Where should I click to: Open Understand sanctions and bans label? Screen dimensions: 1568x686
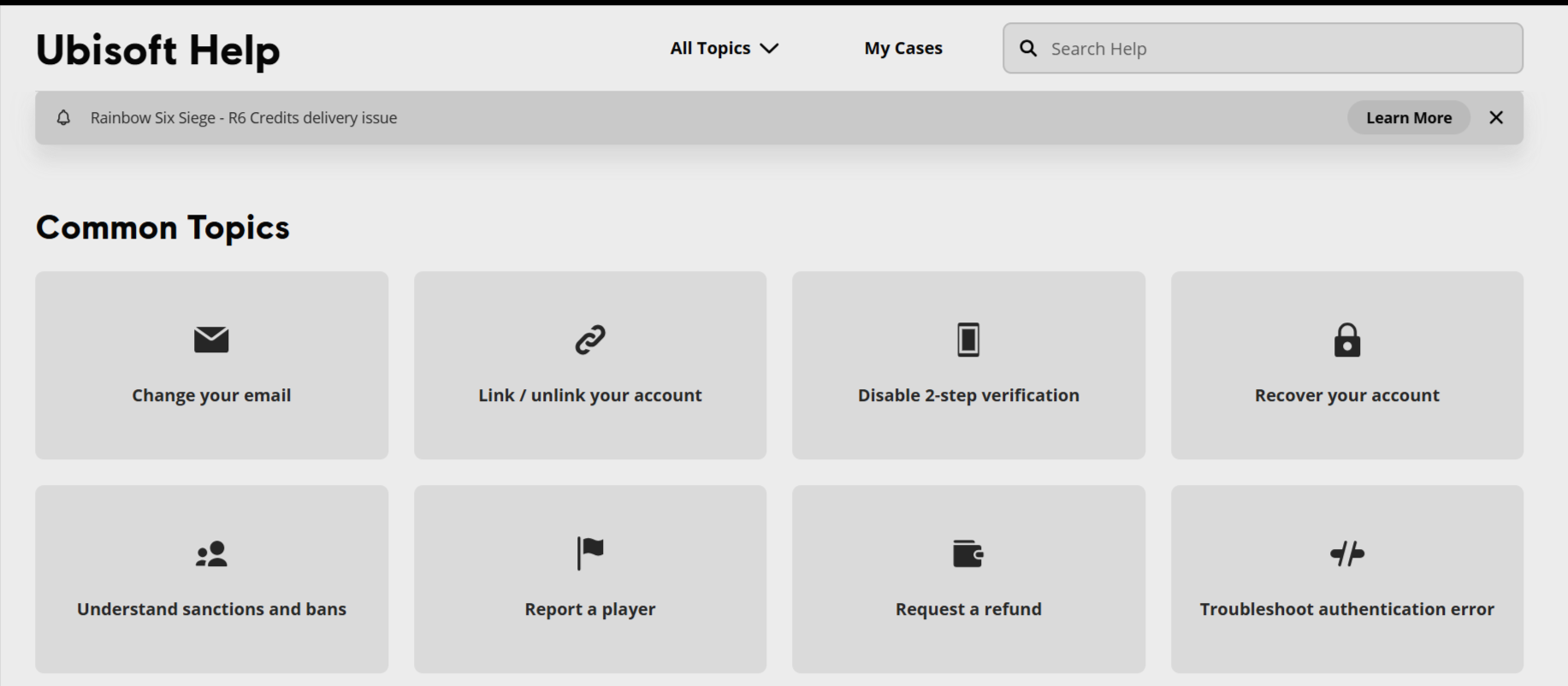(x=211, y=609)
